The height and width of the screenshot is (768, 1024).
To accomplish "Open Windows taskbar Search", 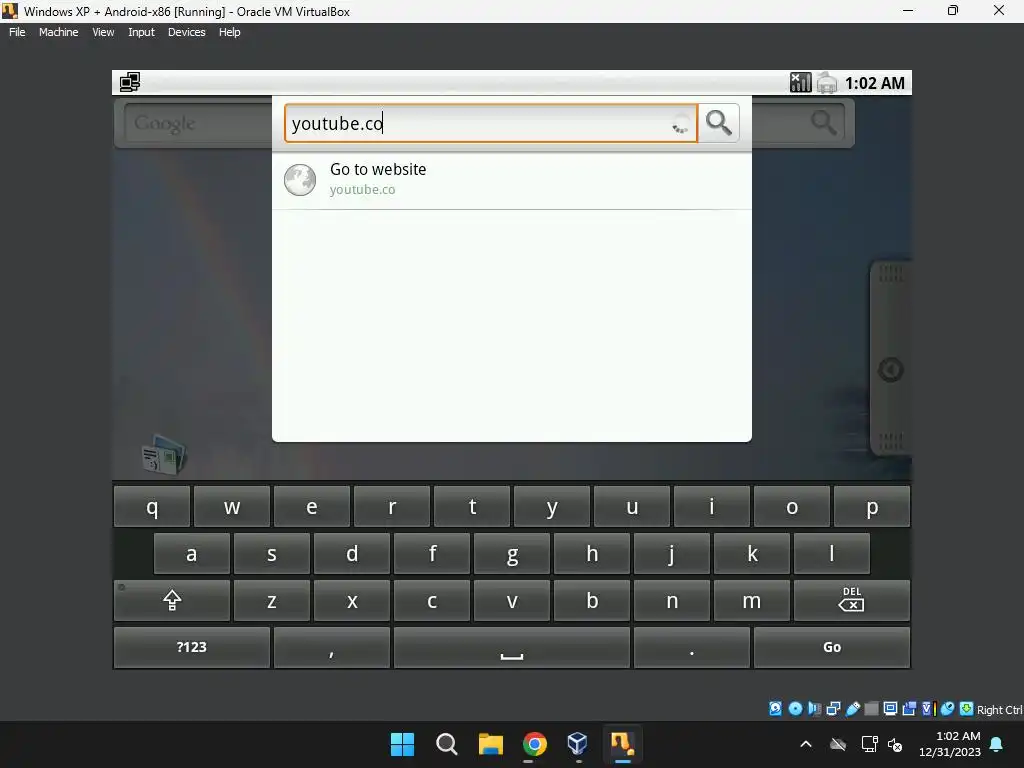I will pos(447,744).
